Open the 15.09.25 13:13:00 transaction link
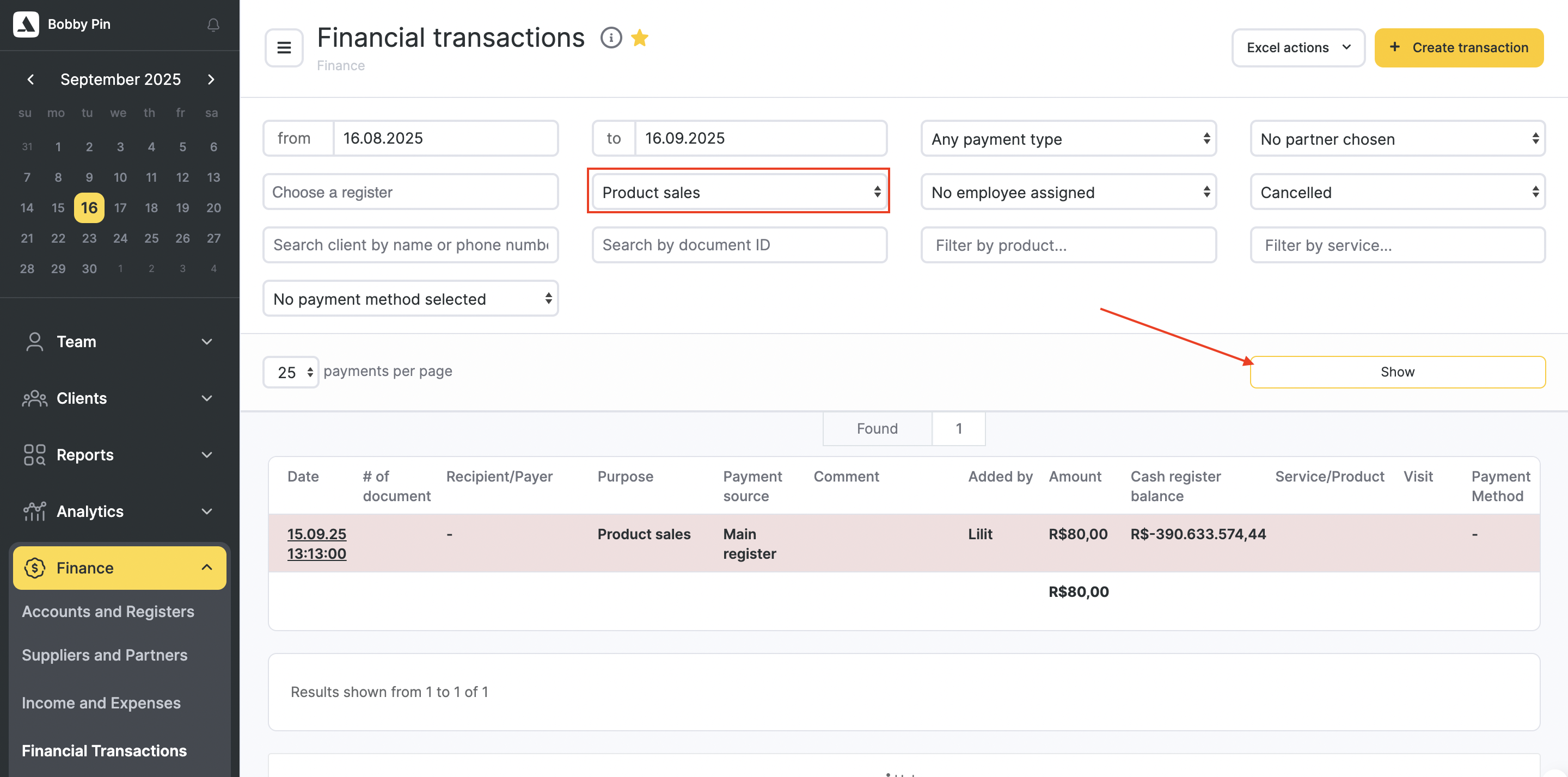Screen dimensions: 1568x777 (316, 544)
